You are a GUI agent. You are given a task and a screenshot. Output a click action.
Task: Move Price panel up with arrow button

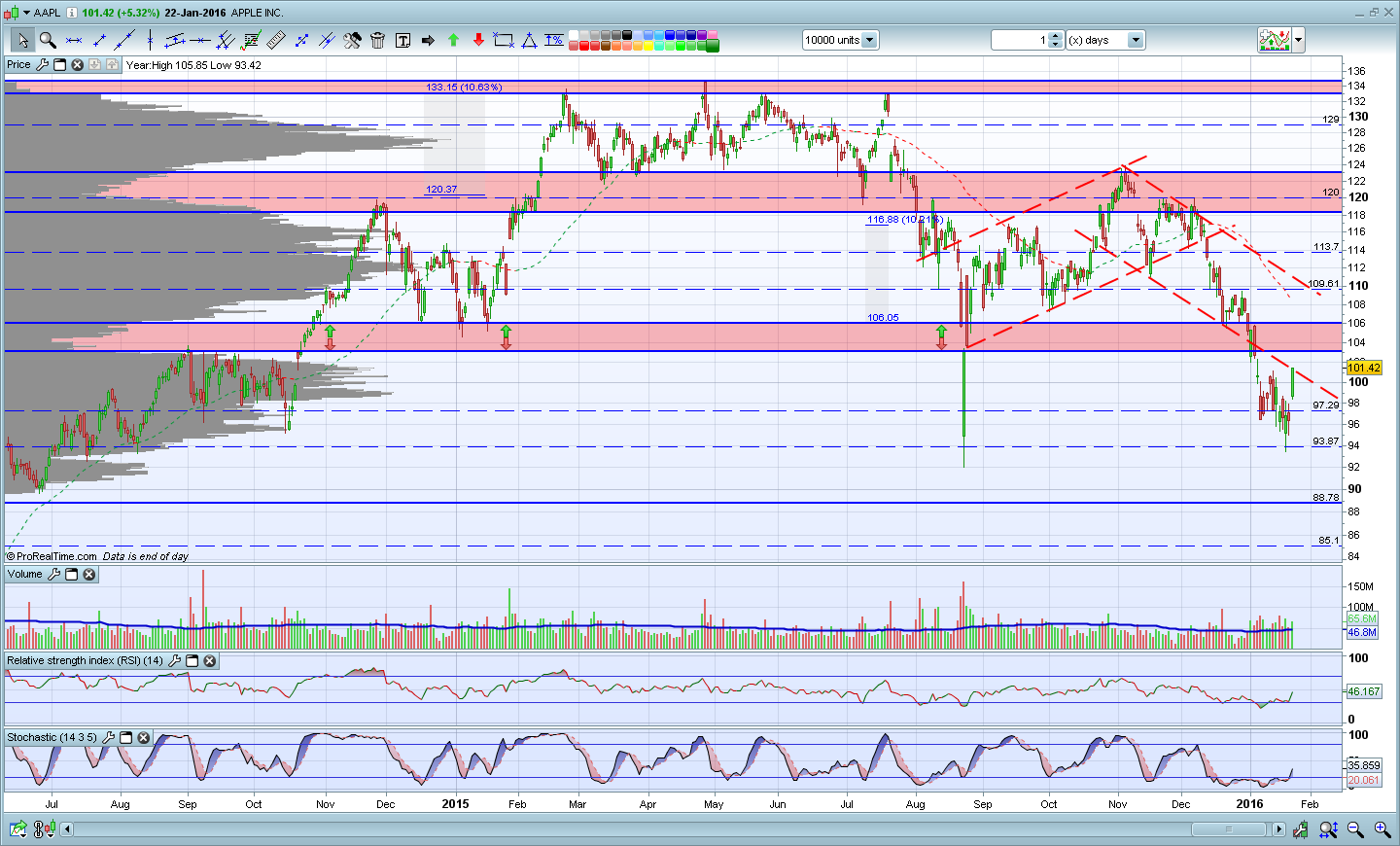pos(112,65)
